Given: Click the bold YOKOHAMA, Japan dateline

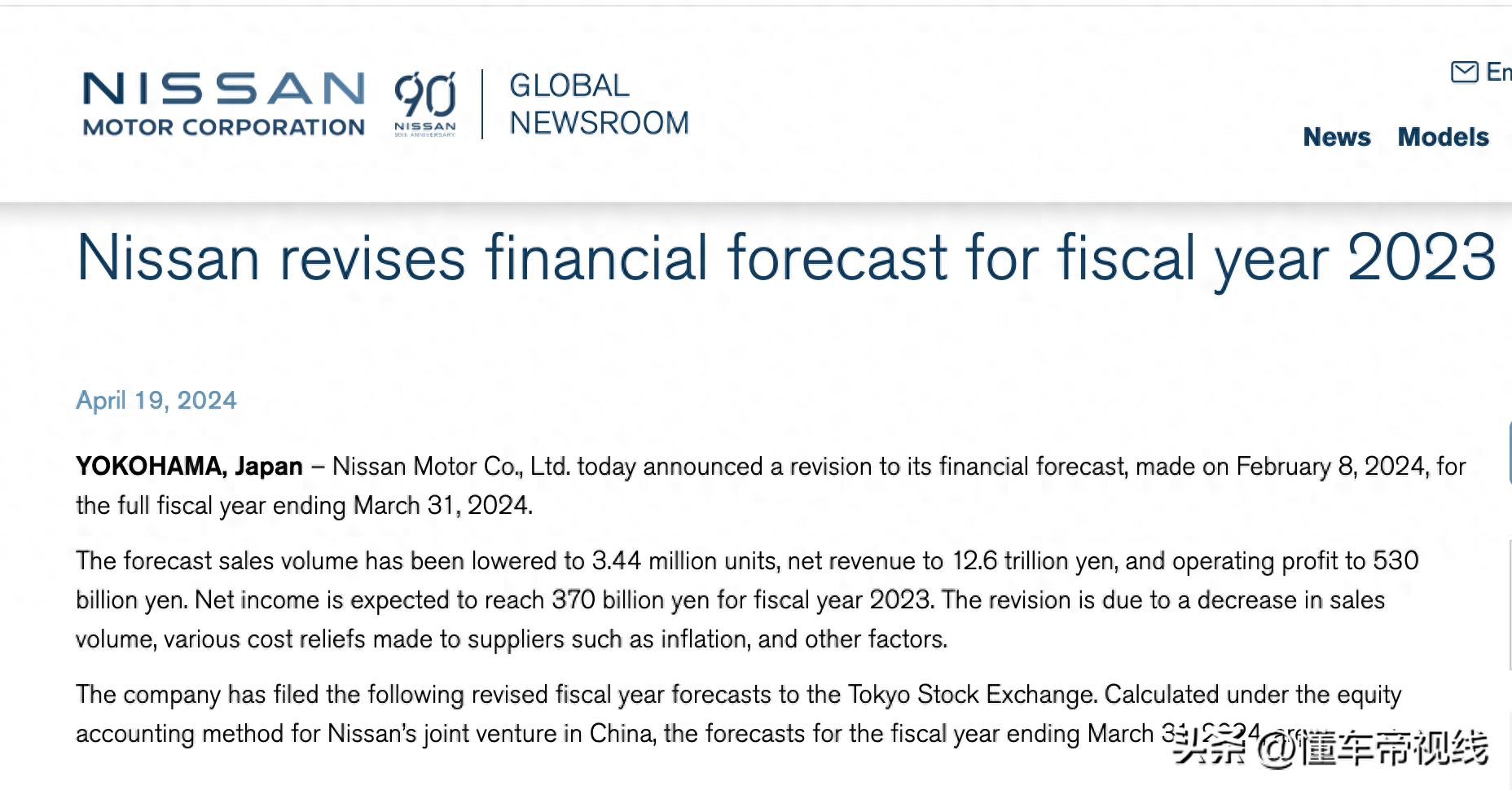Looking at the screenshot, I should (189, 466).
